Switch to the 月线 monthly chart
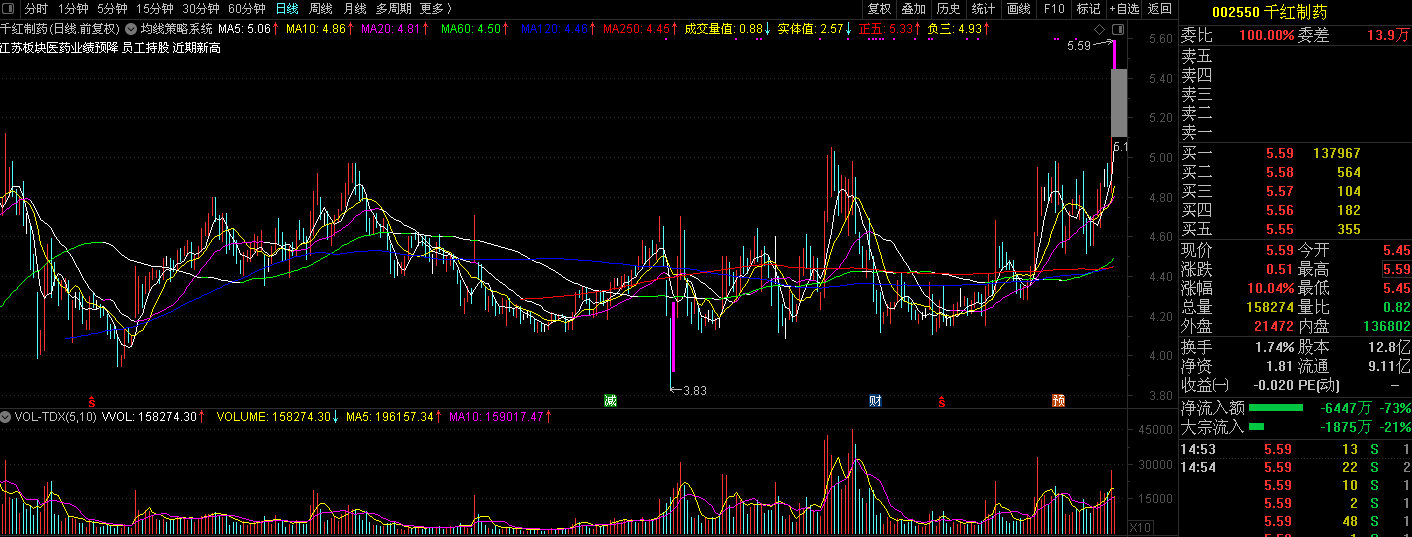Screen dimensions: 1412x537 [355, 9]
